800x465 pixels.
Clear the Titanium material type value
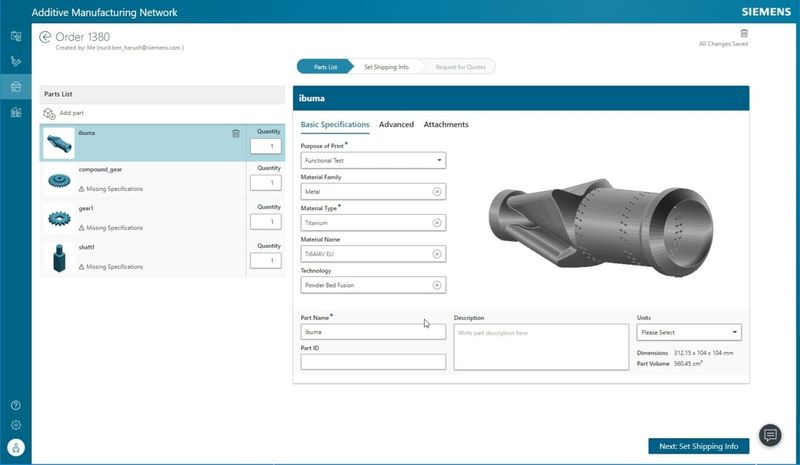(436, 222)
